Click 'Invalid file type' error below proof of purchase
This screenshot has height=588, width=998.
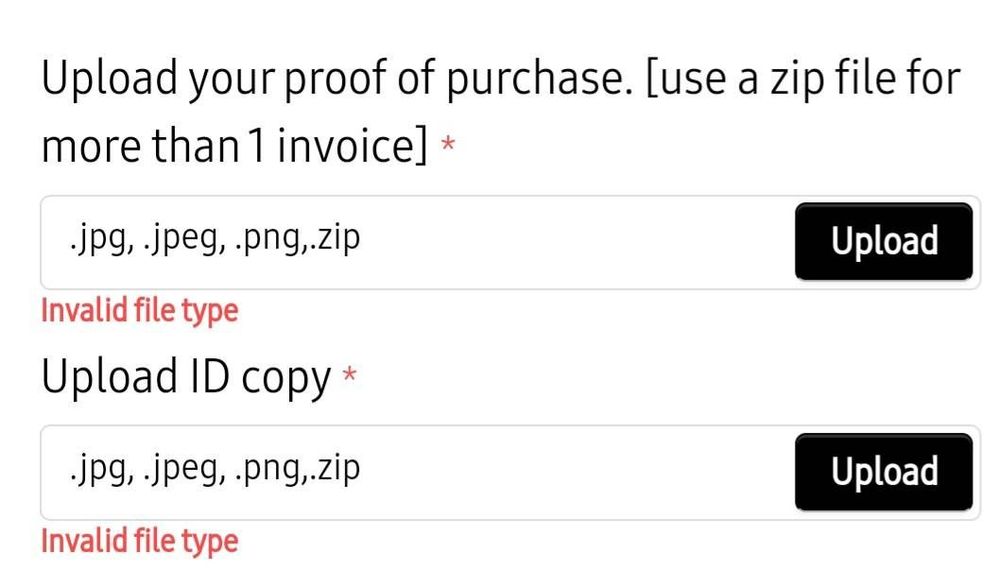(x=139, y=311)
